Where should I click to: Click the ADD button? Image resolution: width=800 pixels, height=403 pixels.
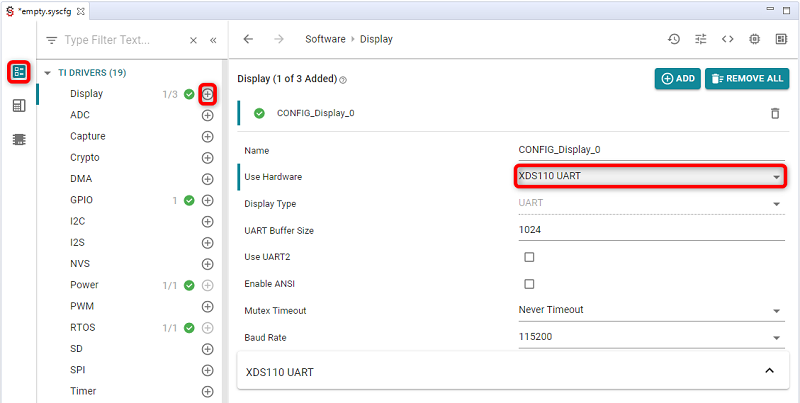pos(677,79)
